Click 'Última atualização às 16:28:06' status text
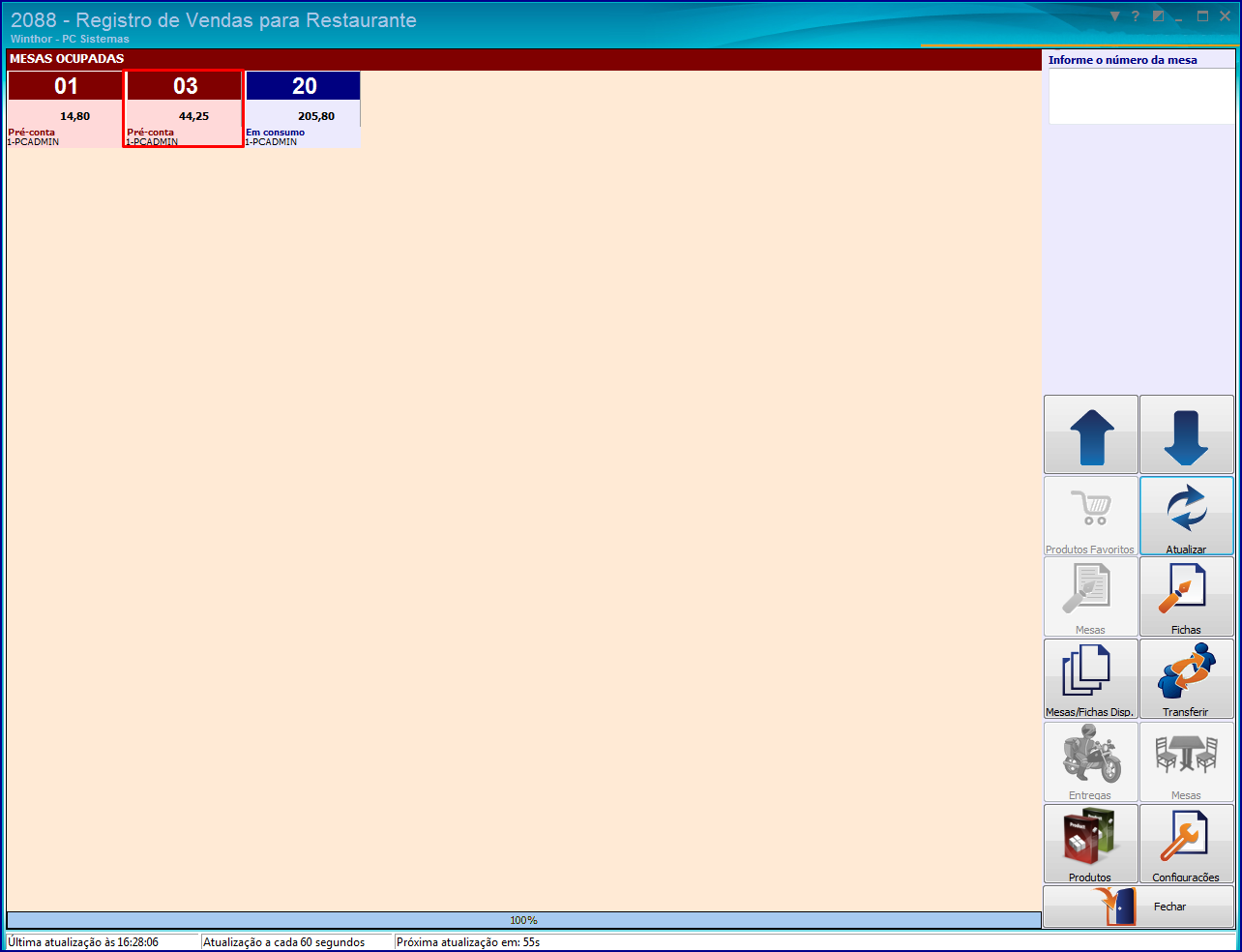Screen dimensions: 1242x952 pyautogui.click(x=83, y=942)
